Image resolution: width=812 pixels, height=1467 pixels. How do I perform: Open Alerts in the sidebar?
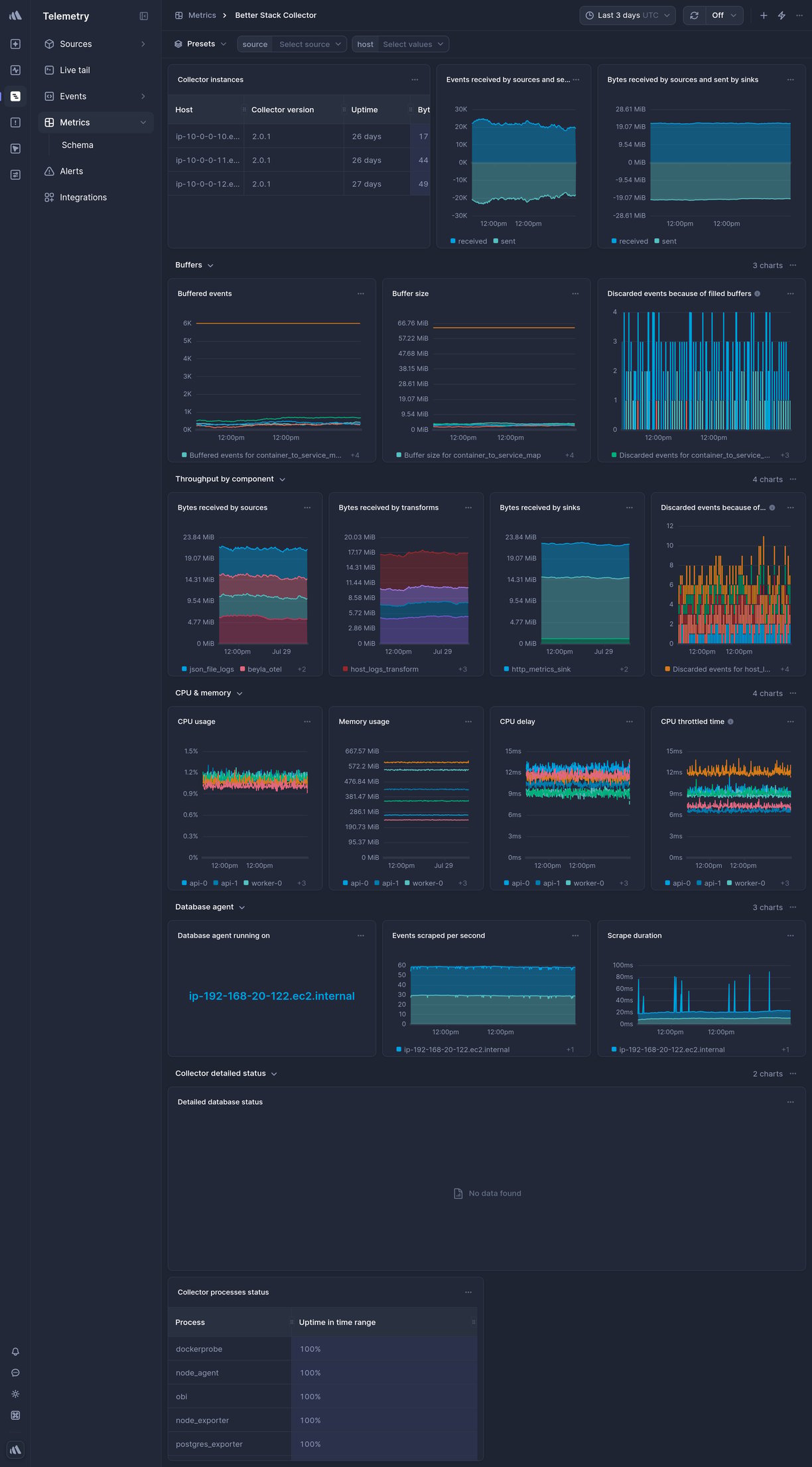tap(96, 171)
